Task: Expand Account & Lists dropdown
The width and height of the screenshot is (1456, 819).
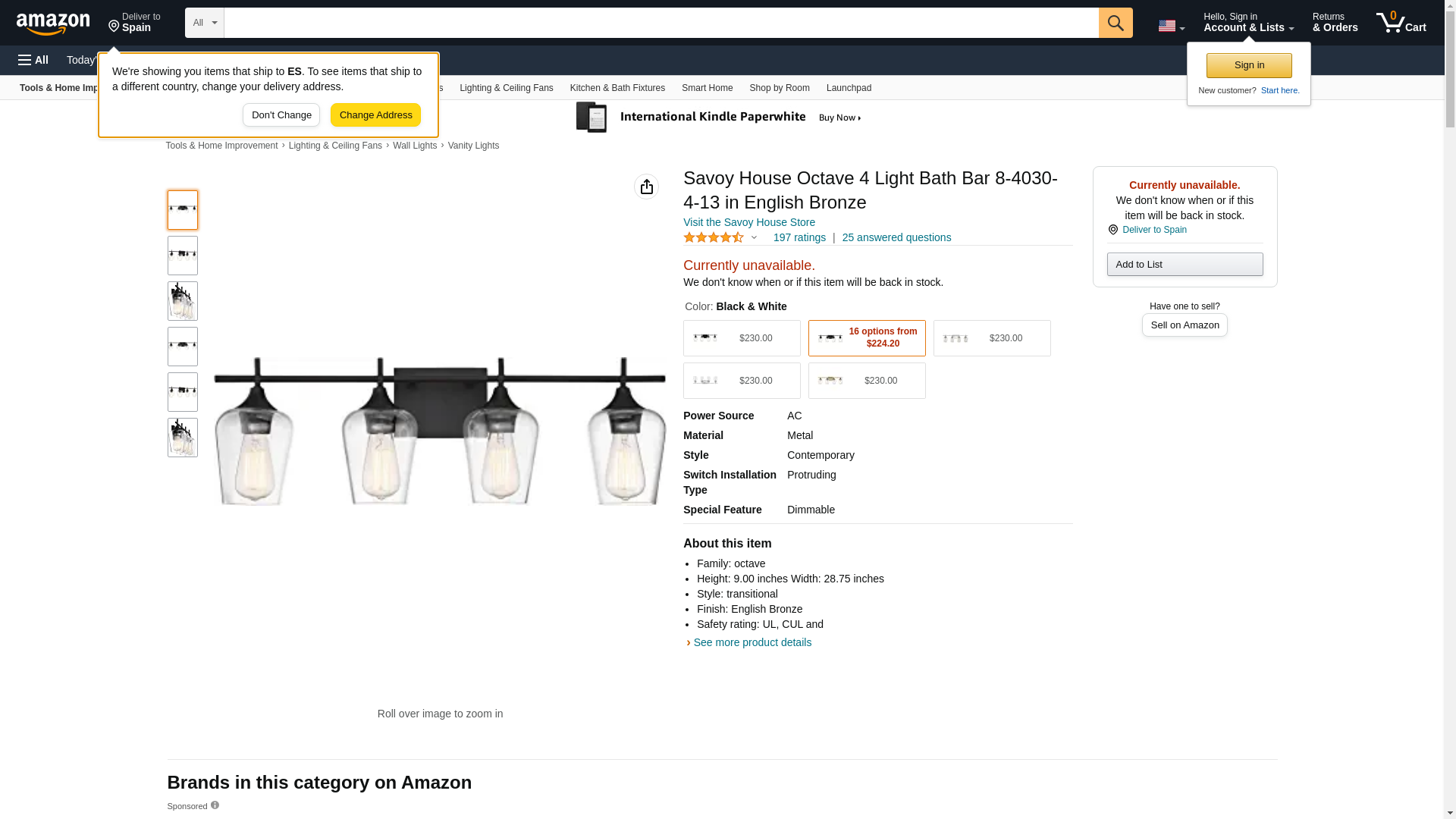Action: click(x=1248, y=23)
